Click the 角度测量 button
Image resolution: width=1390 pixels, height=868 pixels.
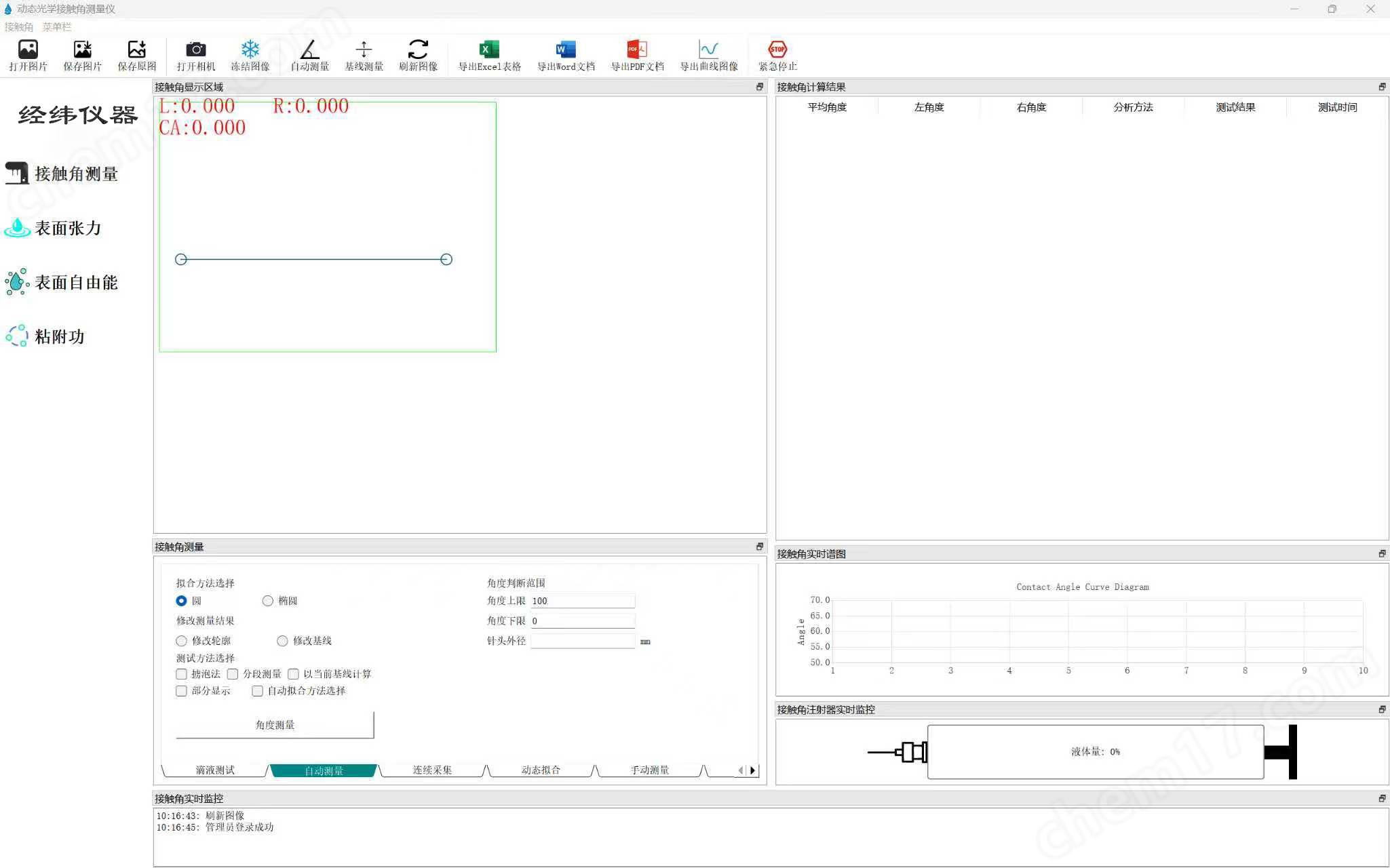[275, 725]
